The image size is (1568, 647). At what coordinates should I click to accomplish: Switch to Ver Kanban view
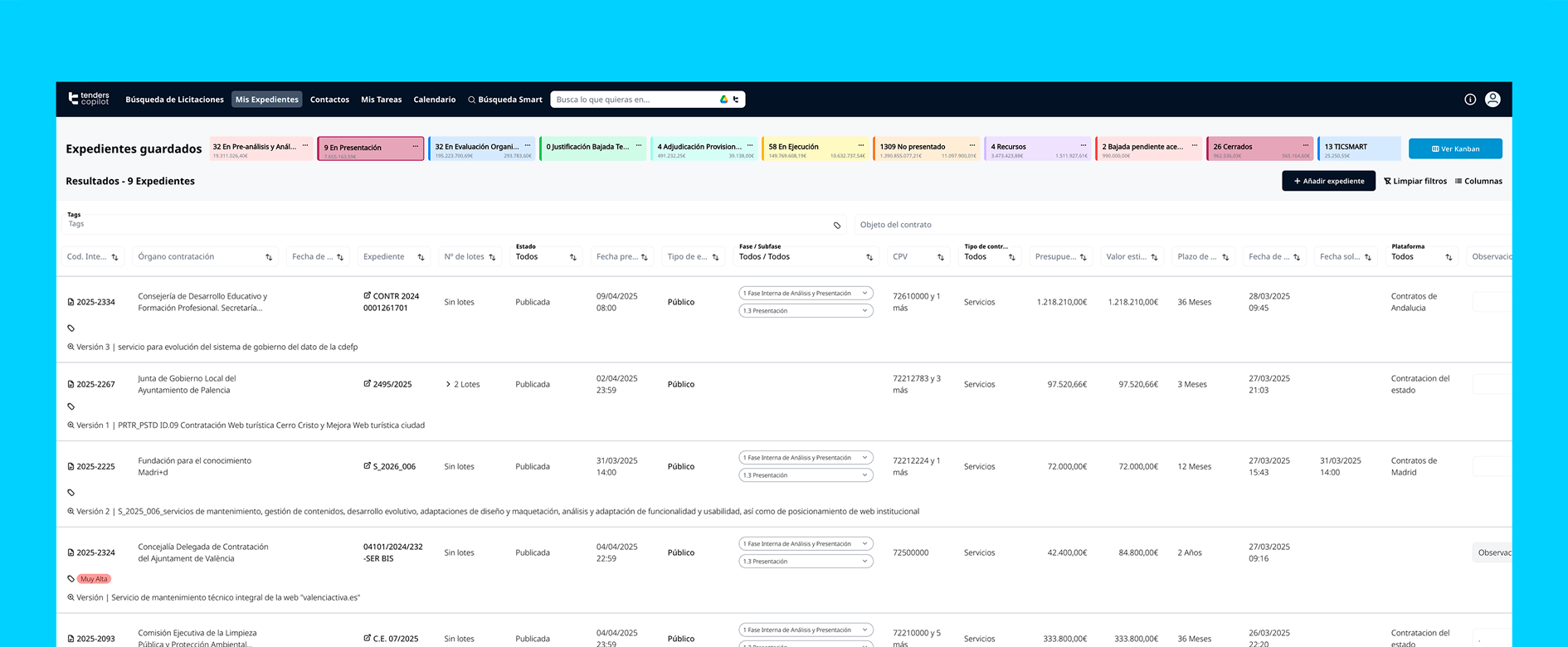(x=1454, y=149)
